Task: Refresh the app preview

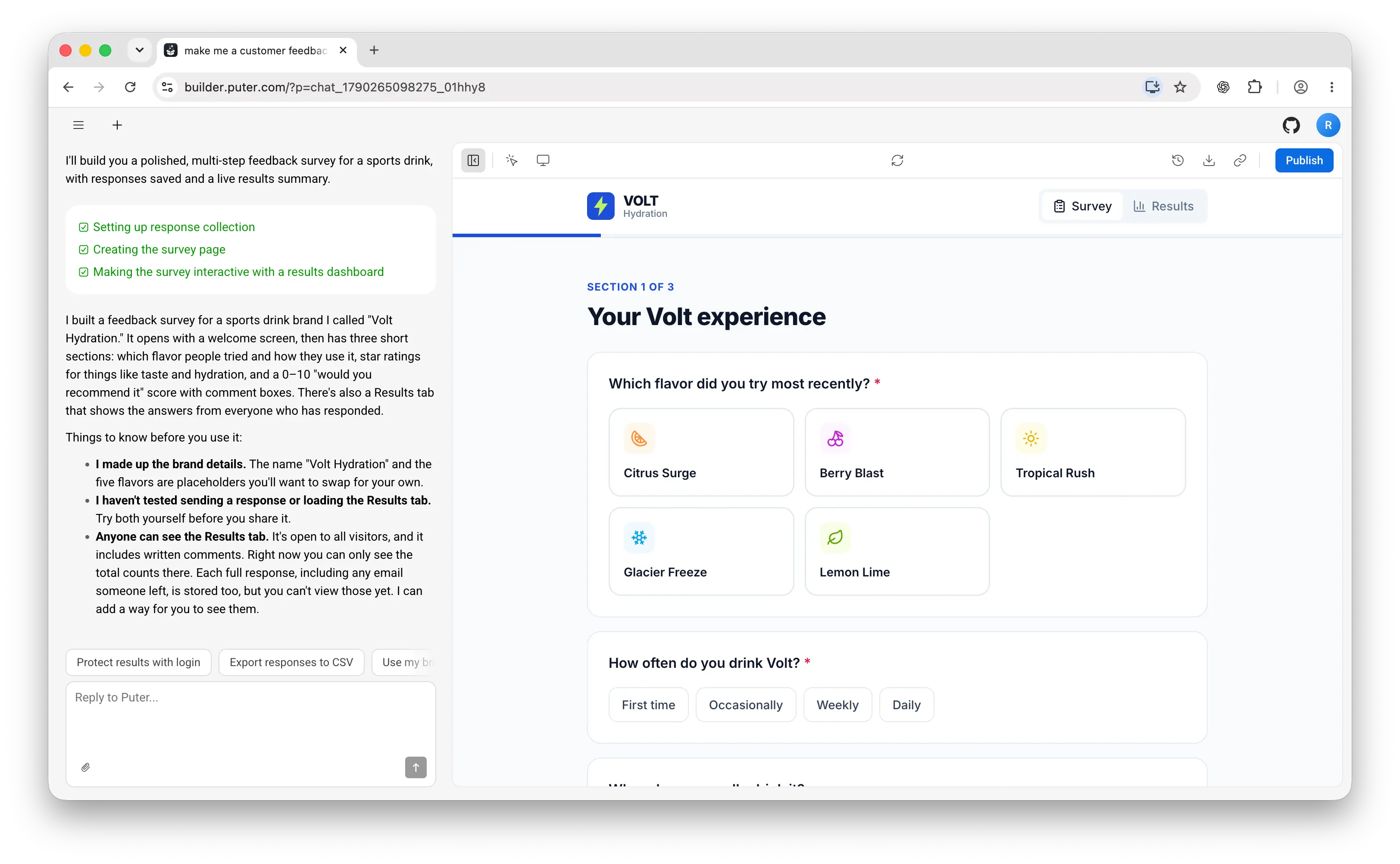Action: point(897,160)
